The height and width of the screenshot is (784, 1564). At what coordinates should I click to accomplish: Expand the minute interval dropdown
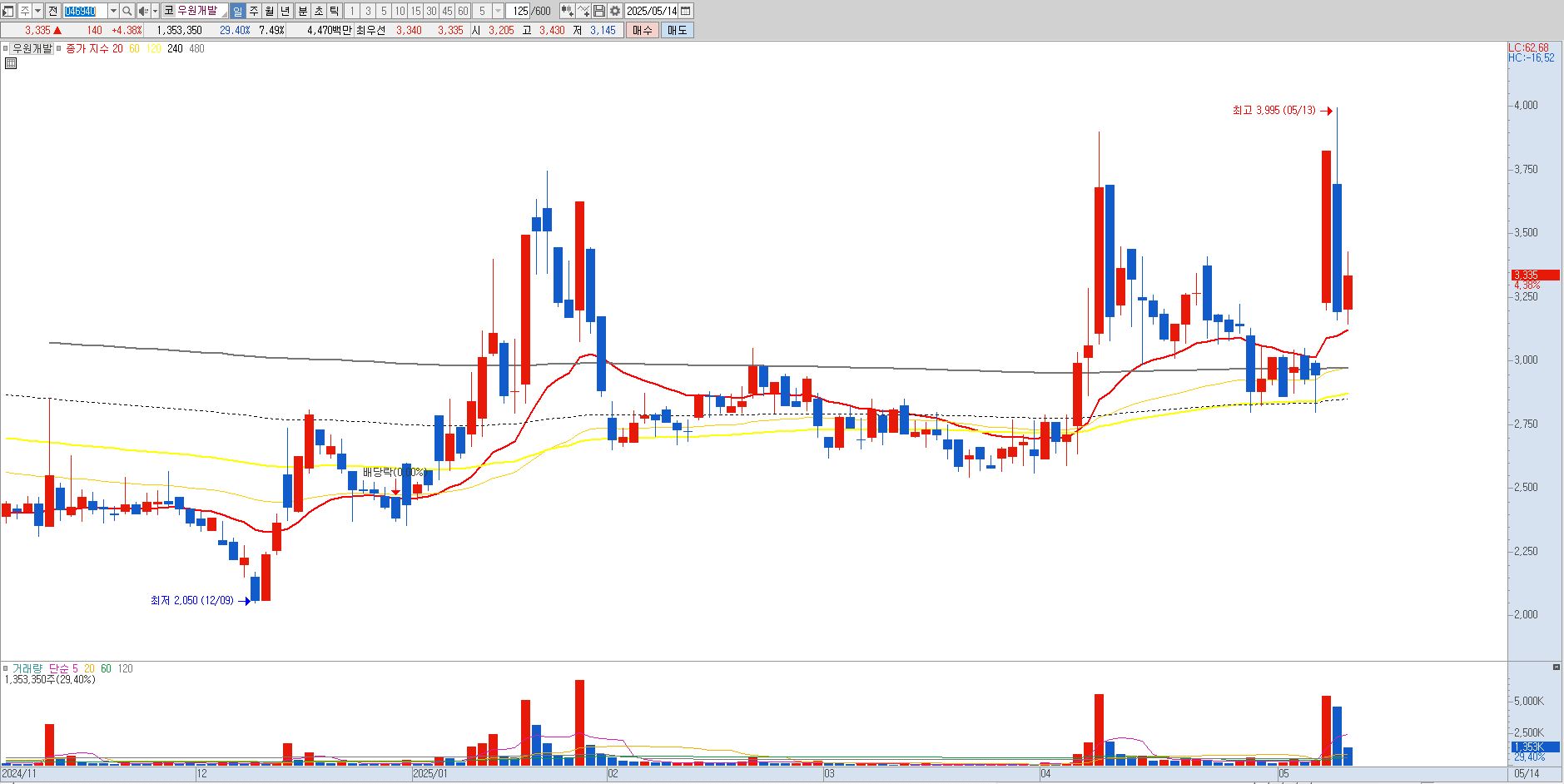pos(498,11)
